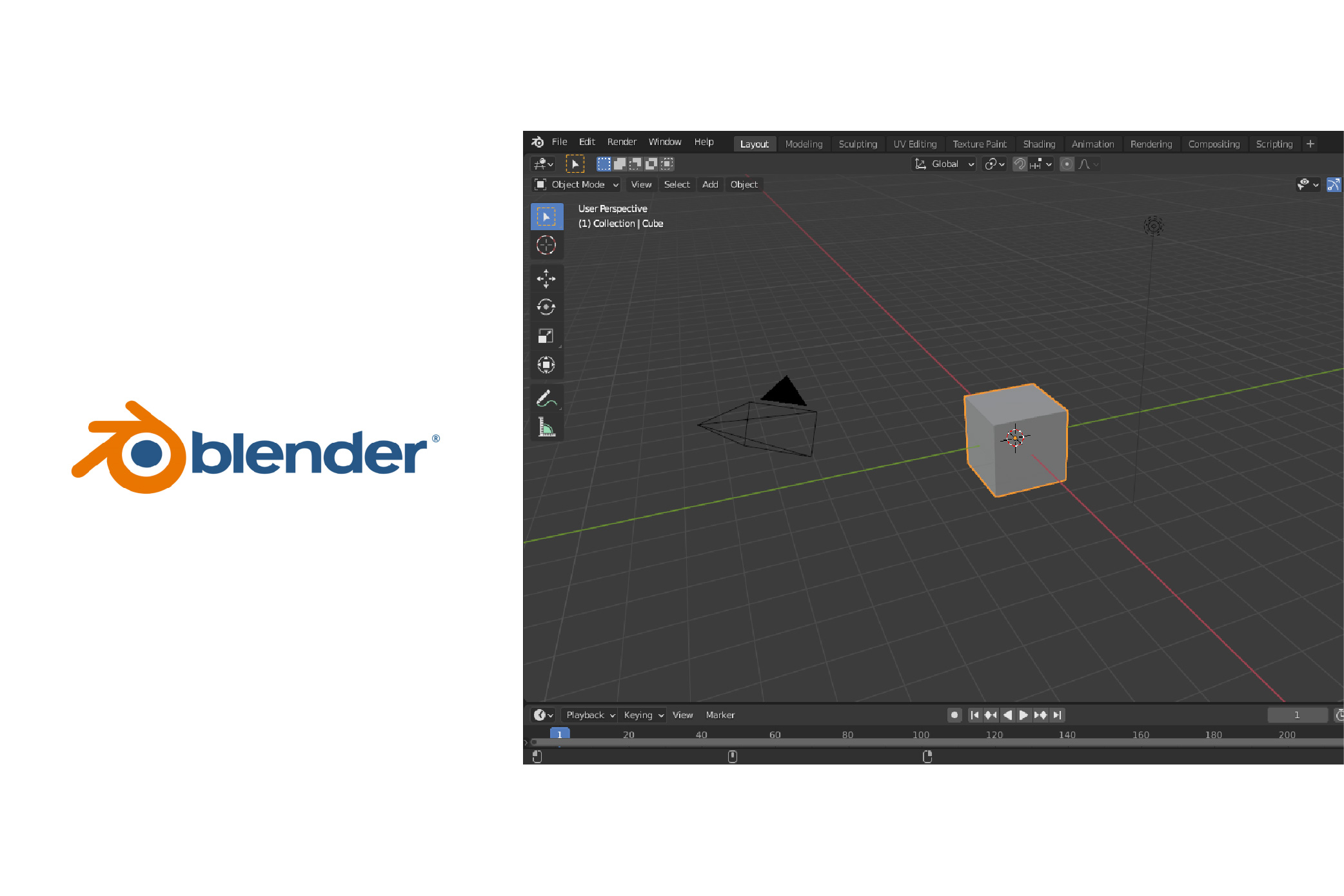Select the Annotate tool icon

coord(547,400)
